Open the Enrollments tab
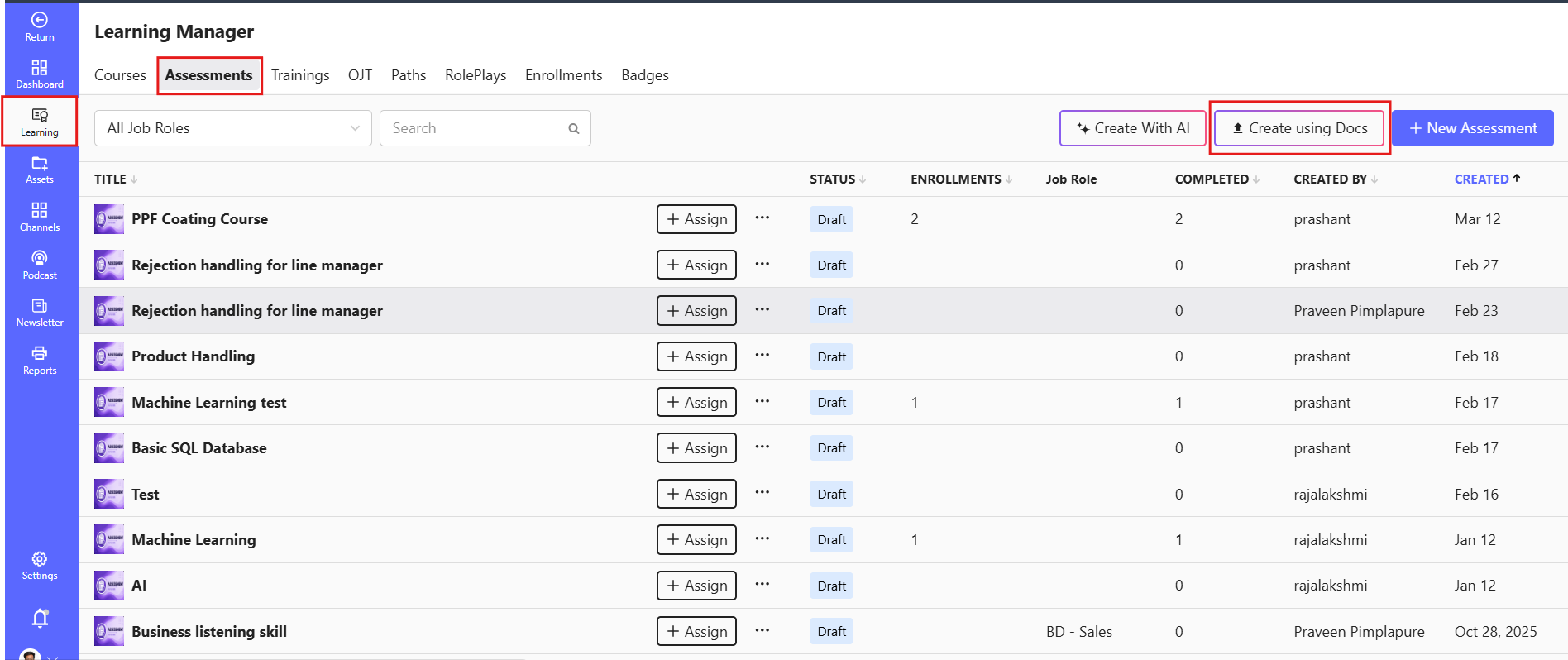 click(x=564, y=75)
